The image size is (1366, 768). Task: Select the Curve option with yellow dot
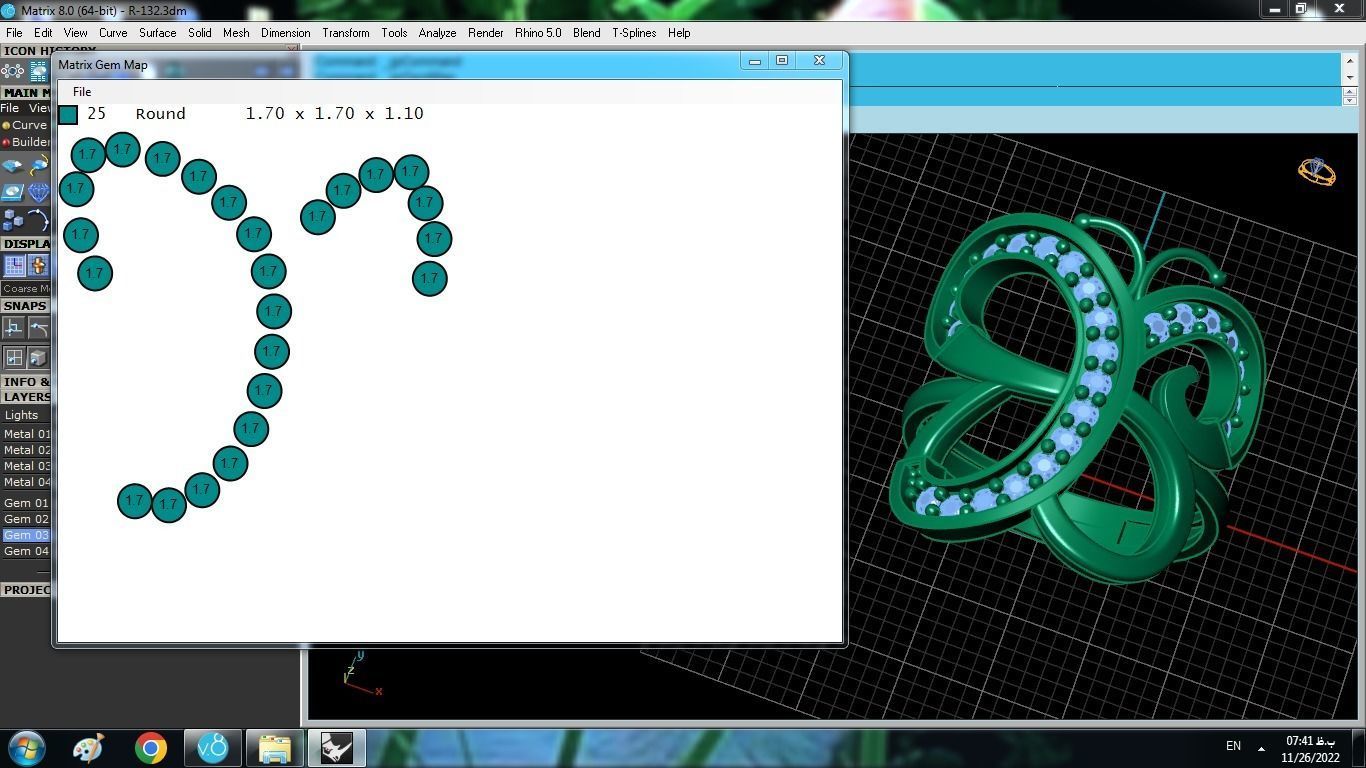pyautogui.click(x=25, y=125)
